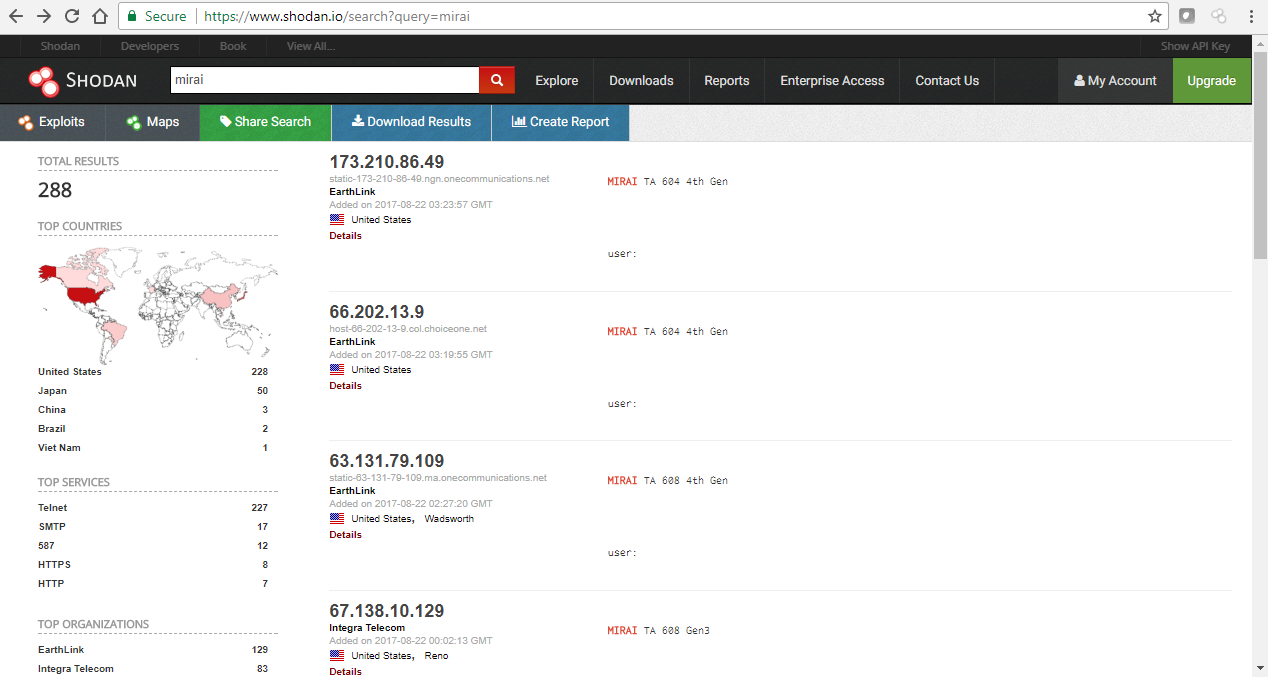The image size is (1268, 677).
Task: Click the Upgrade button
Action: tap(1211, 80)
